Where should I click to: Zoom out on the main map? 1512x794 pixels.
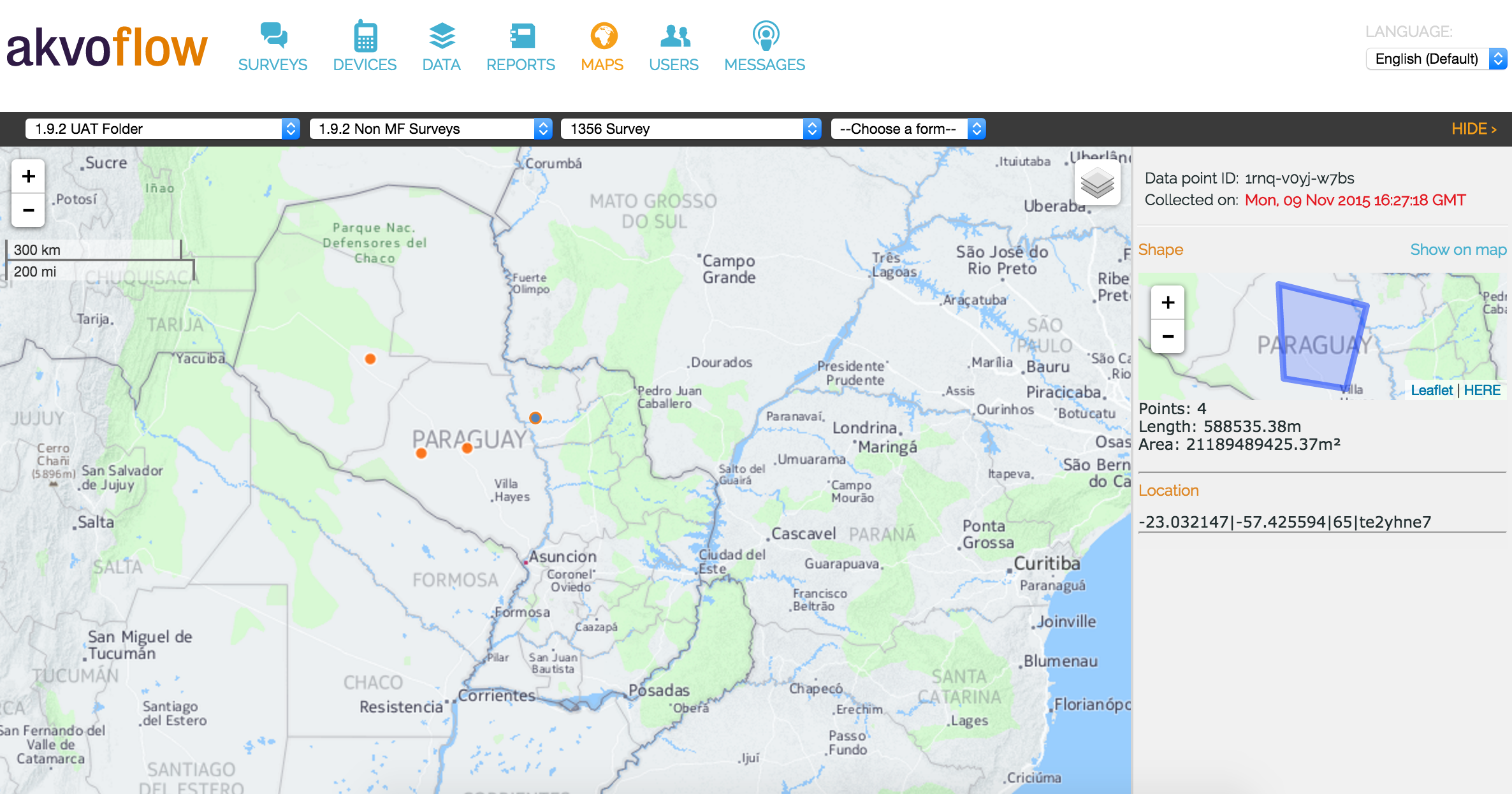(x=28, y=210)
